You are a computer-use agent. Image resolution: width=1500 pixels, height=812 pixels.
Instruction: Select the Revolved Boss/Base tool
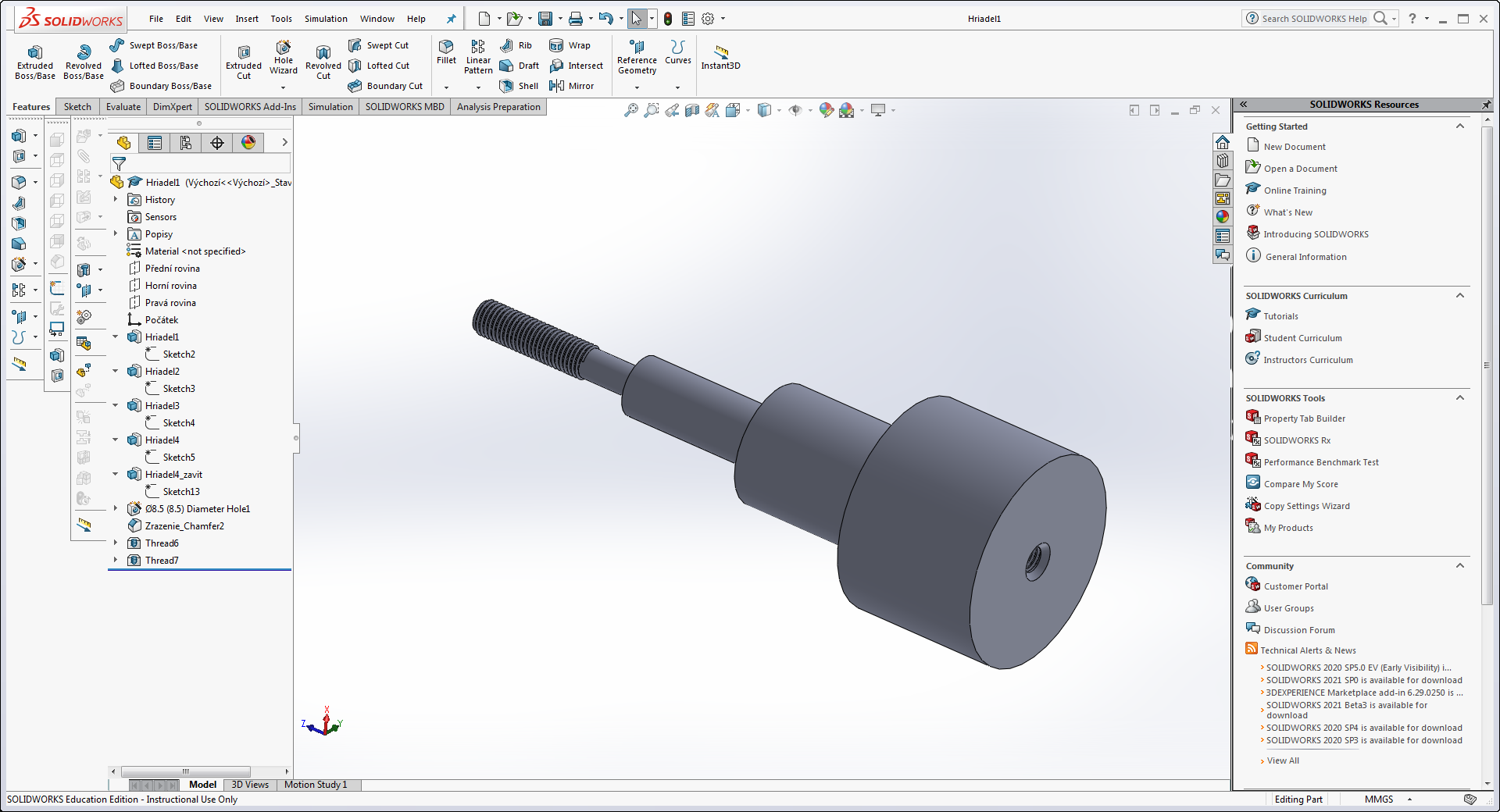click(x=84, y=61)
